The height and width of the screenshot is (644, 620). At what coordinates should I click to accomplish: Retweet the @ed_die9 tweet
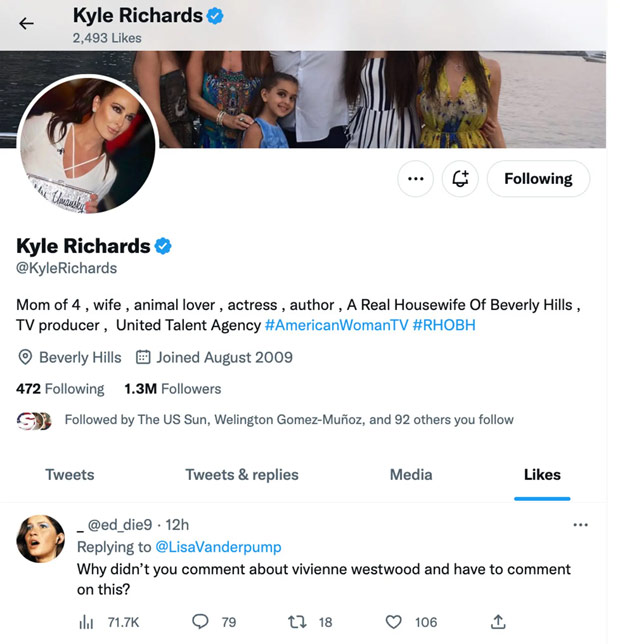pyautogui.click(x=297, y=622)
